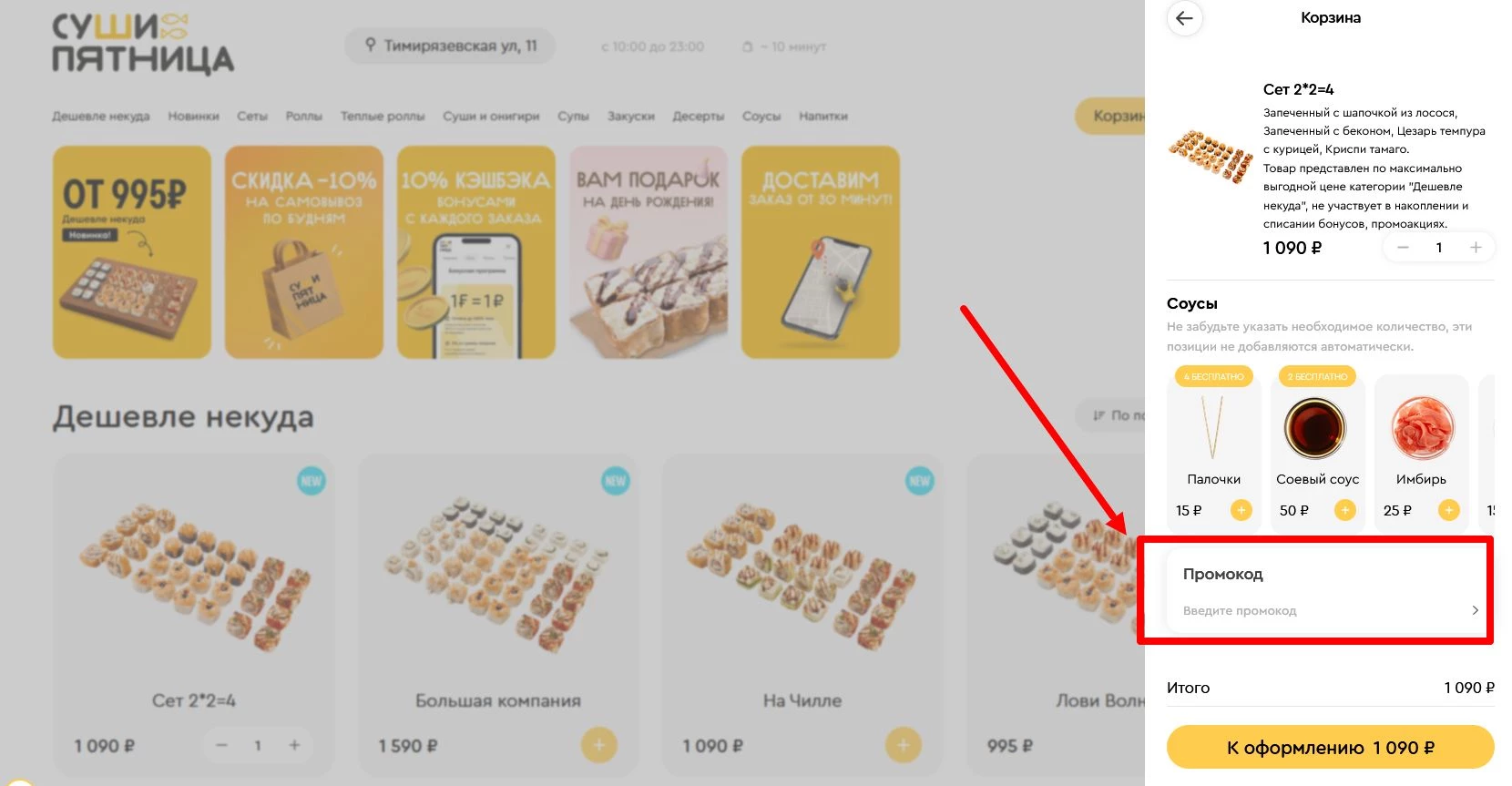Go back using the cart's arrow icon
1512x786 pixels.
(1184, 18)
